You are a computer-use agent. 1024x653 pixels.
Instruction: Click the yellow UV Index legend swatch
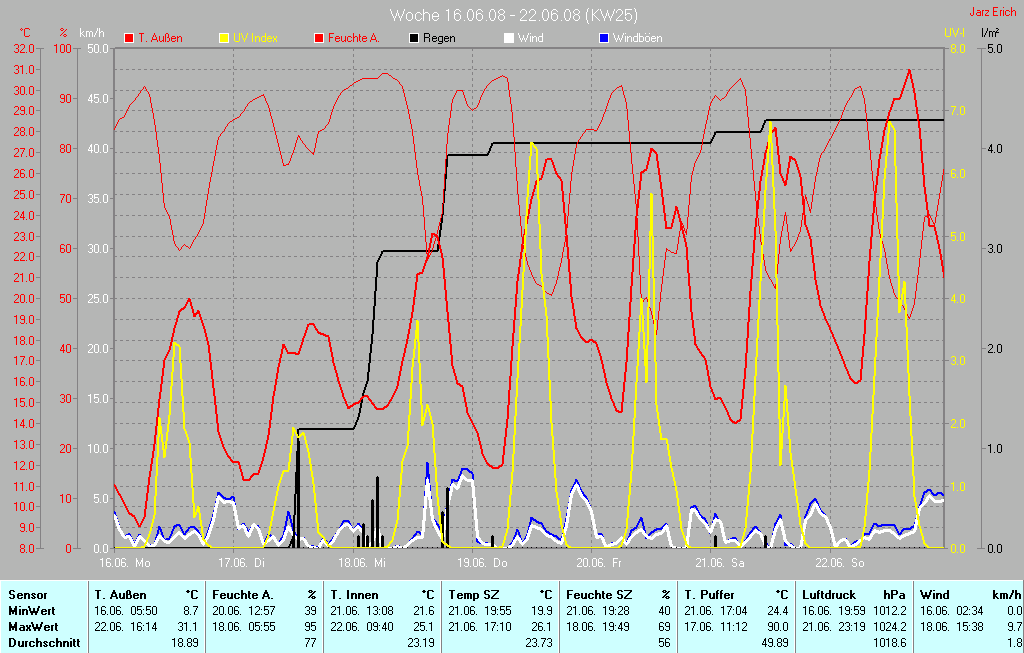point(224,38)
